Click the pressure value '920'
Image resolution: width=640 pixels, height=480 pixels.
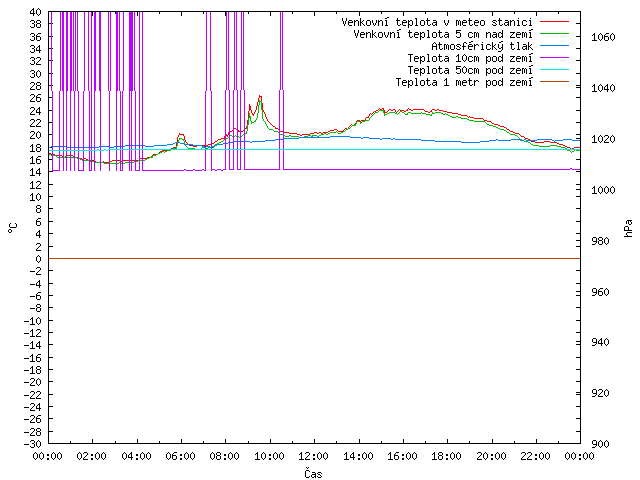(x=600, y=393)
